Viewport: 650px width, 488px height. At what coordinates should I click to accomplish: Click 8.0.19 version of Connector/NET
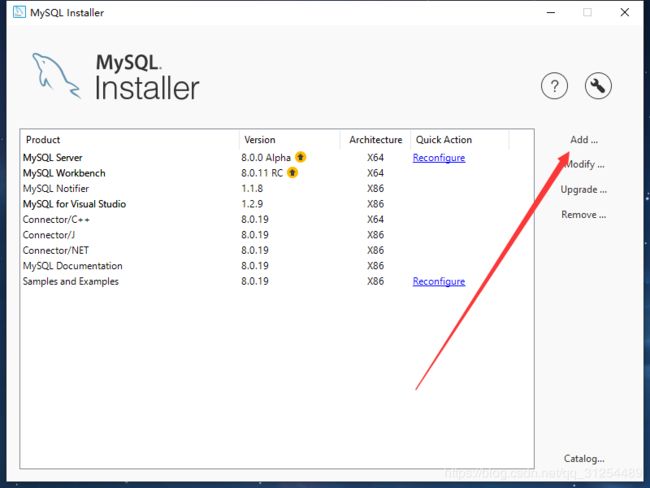coord(255,250)
